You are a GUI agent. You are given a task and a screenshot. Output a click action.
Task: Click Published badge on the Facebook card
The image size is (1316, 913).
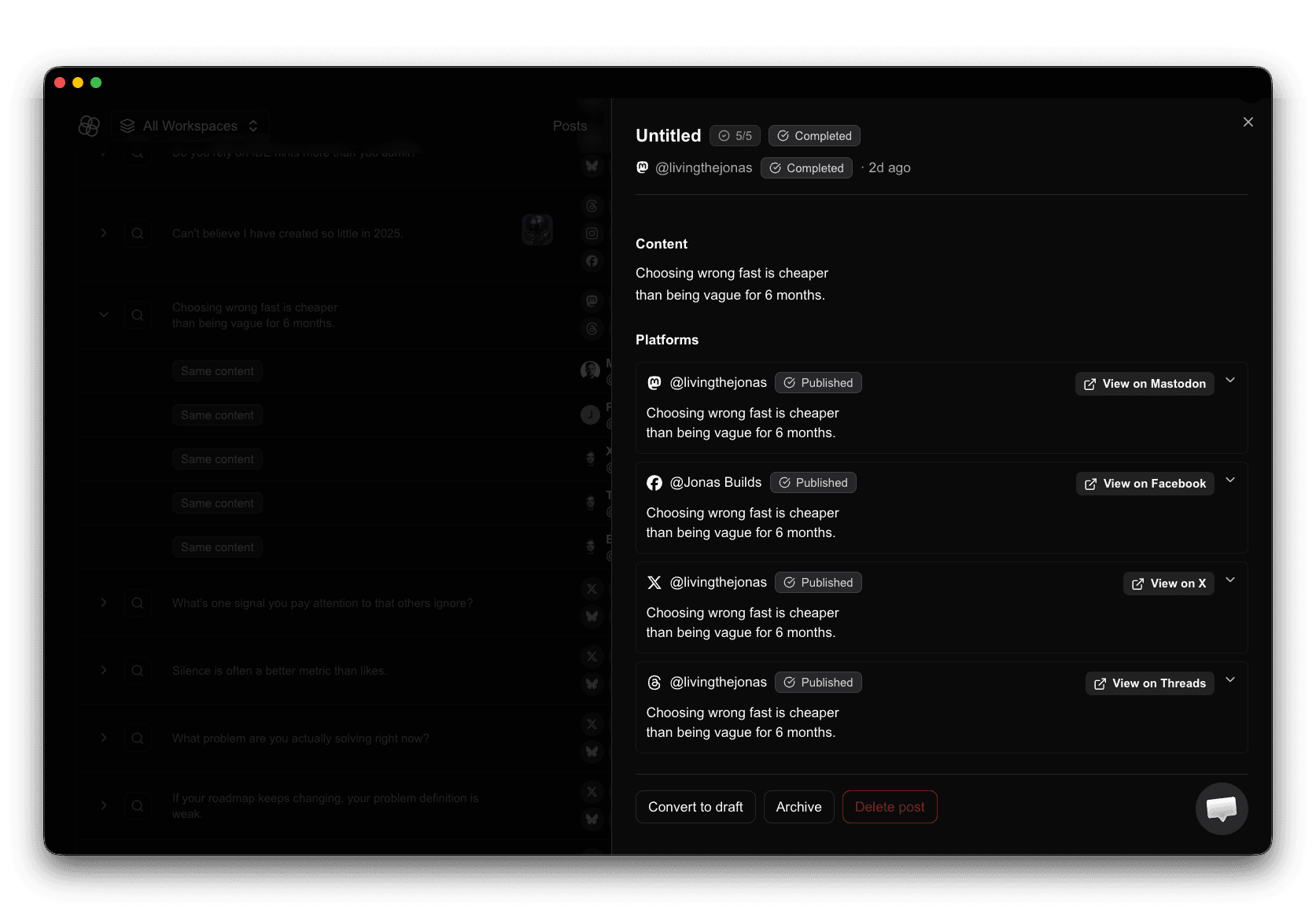pyautogui.click(x=813, y=483)
